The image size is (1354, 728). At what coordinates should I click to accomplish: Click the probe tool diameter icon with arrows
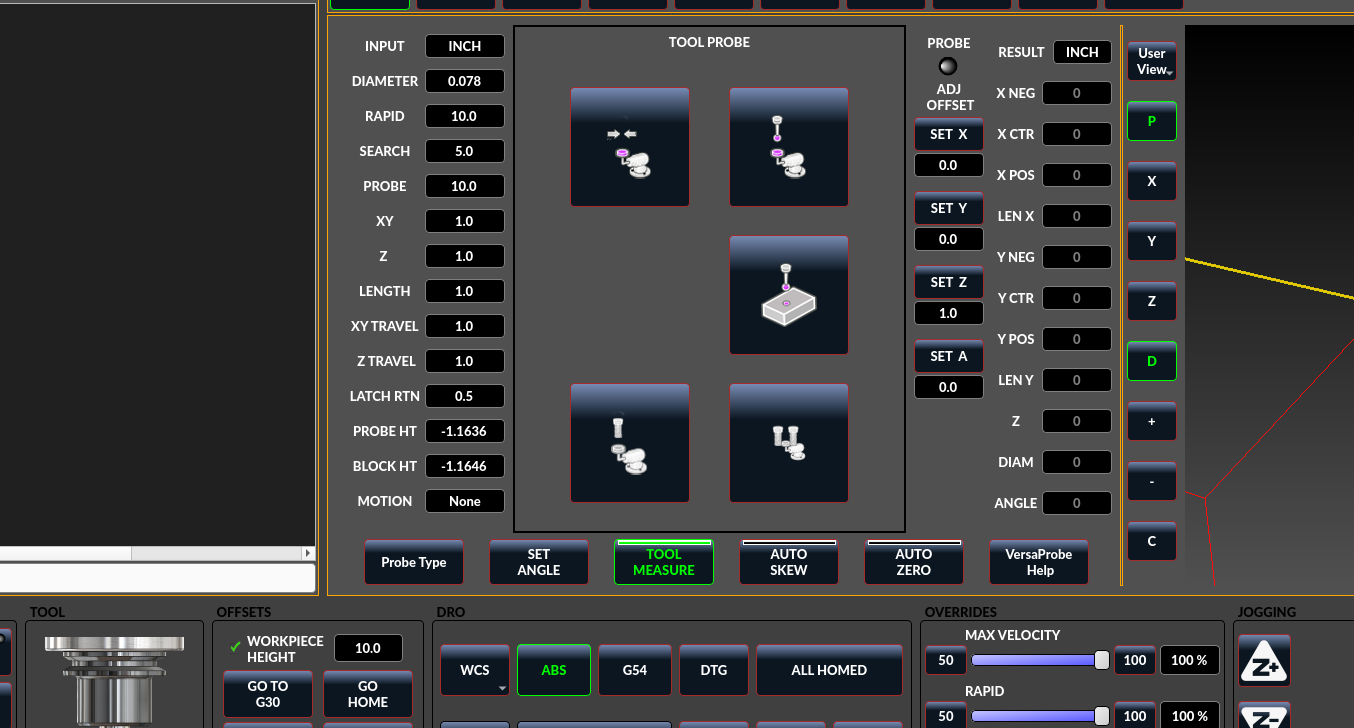pos(629,147)
